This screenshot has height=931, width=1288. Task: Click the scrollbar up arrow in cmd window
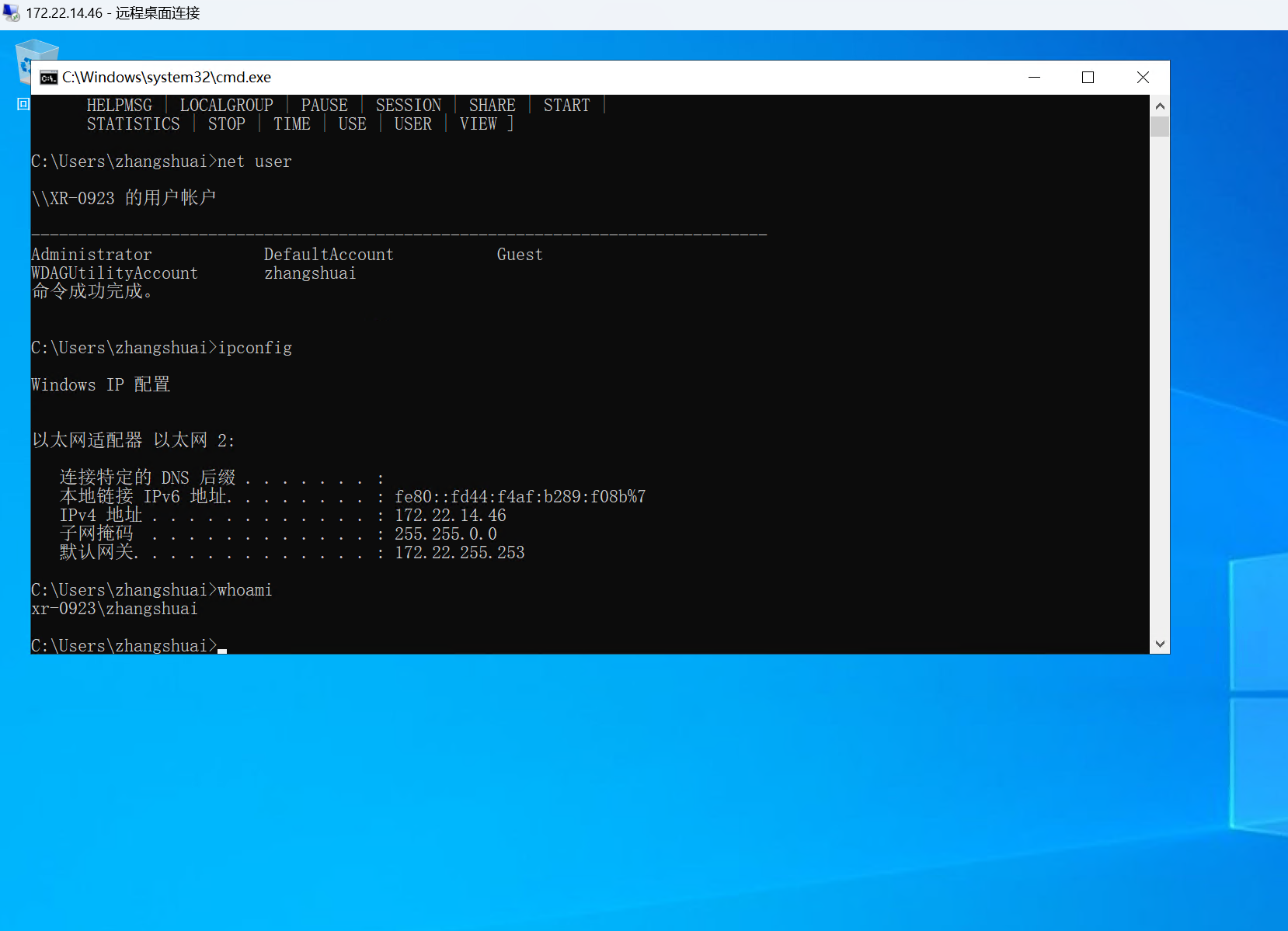[x=1160, y=106]
